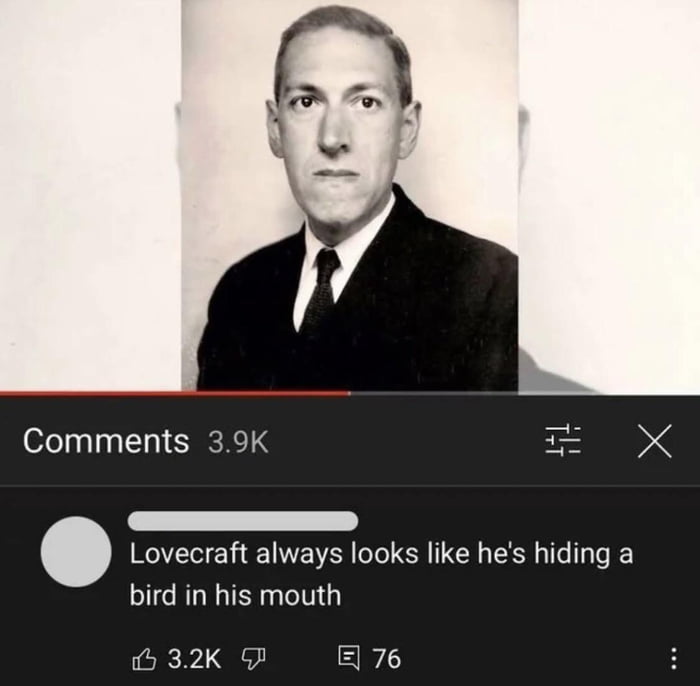Tap the blurred left margin of the video
The image size is (700, 686).
point(91,195)
